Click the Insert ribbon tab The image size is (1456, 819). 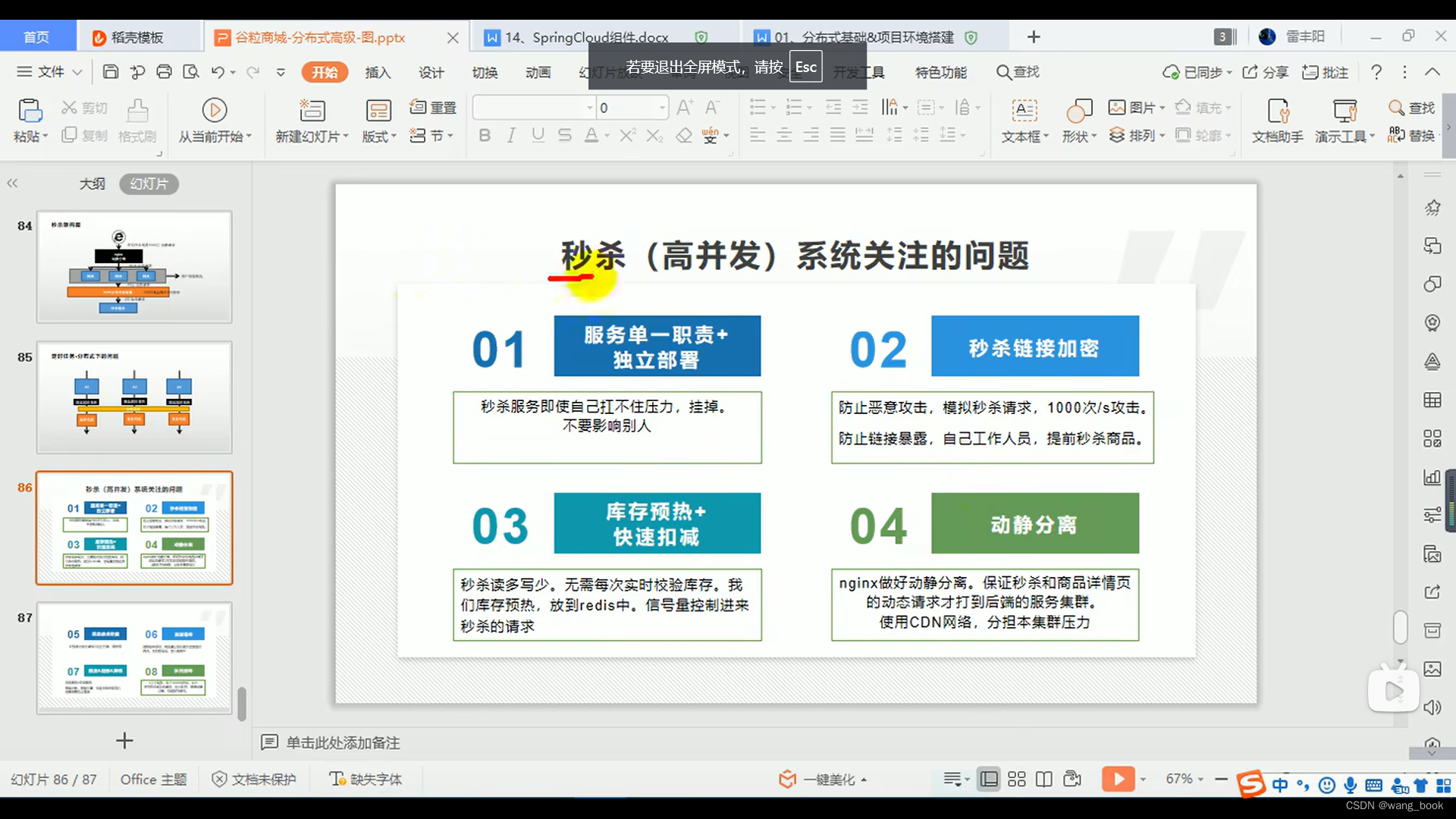click(378, 72)
